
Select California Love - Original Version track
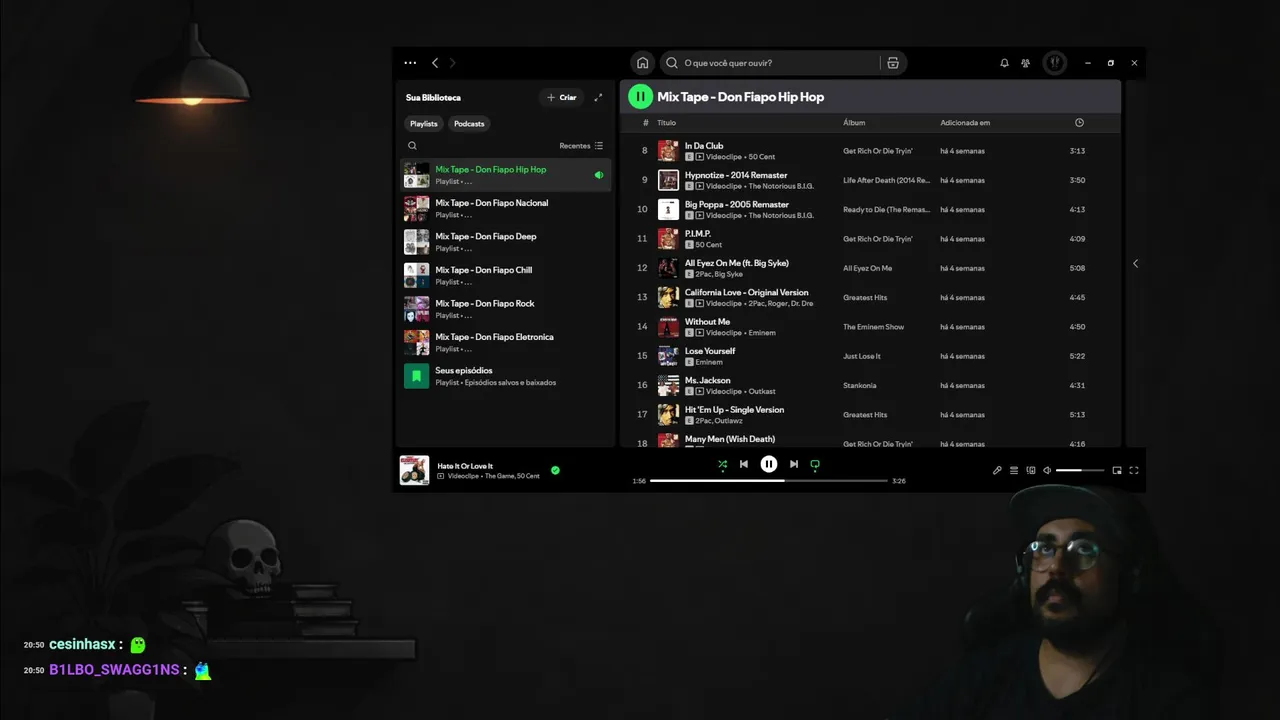870,297
